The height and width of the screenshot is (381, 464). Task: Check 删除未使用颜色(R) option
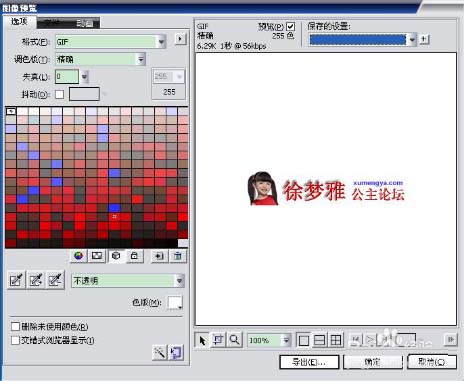point(15,326)
